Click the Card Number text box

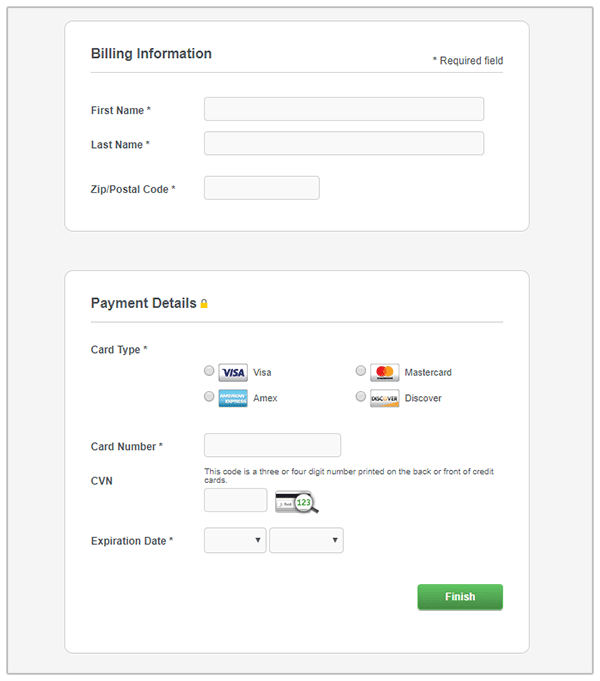coord(272,446)
